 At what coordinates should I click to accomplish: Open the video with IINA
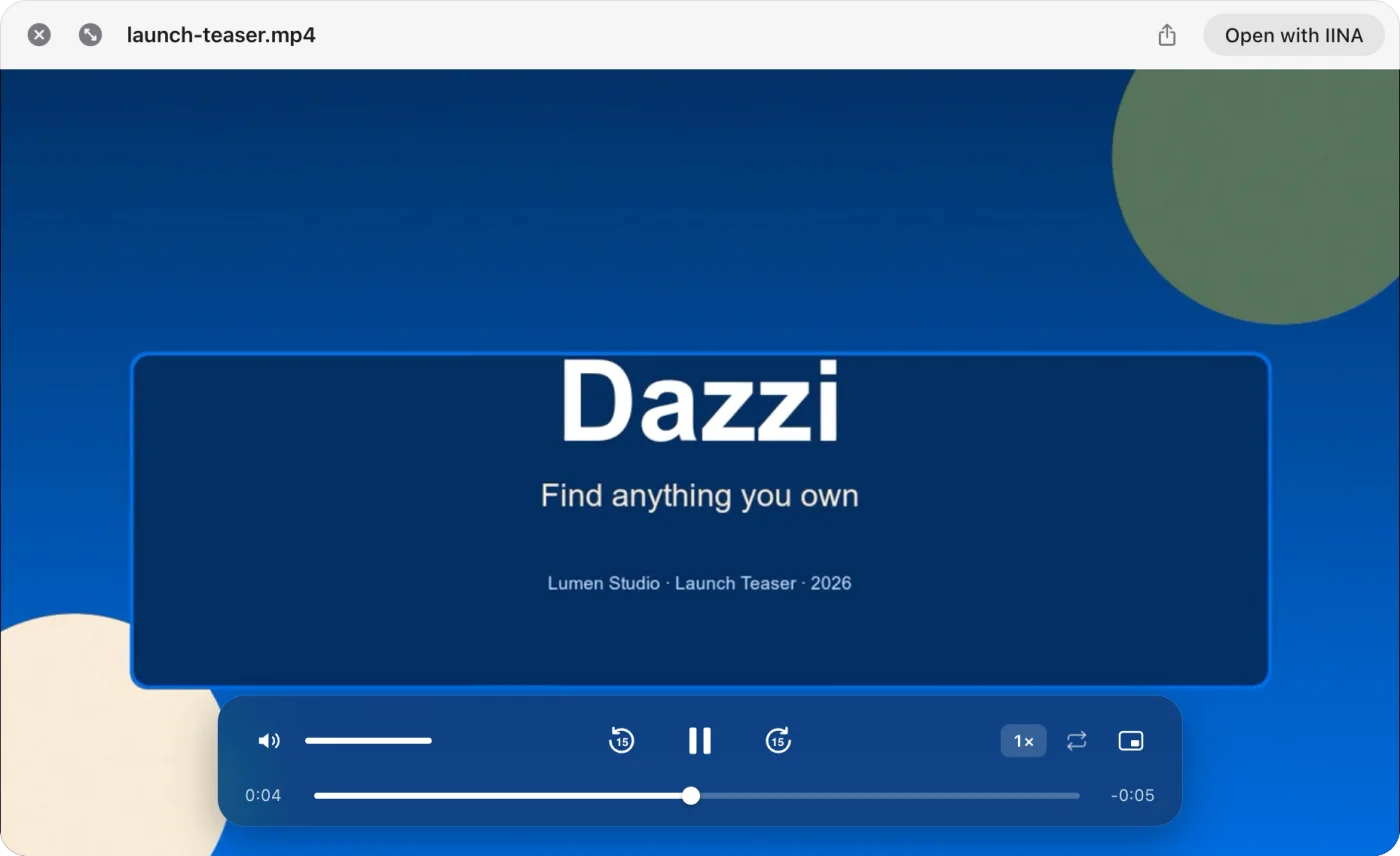(x=1294, y=35)
